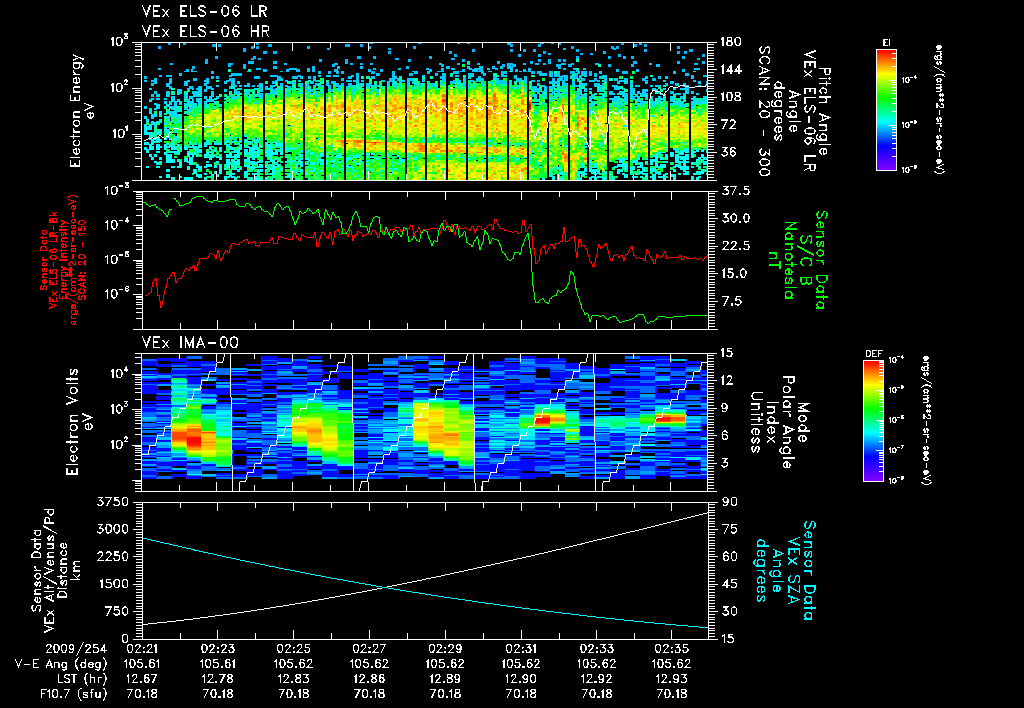
Task: Select the 'VEx ELS-06 HR' title text
Action: point(205,31)
